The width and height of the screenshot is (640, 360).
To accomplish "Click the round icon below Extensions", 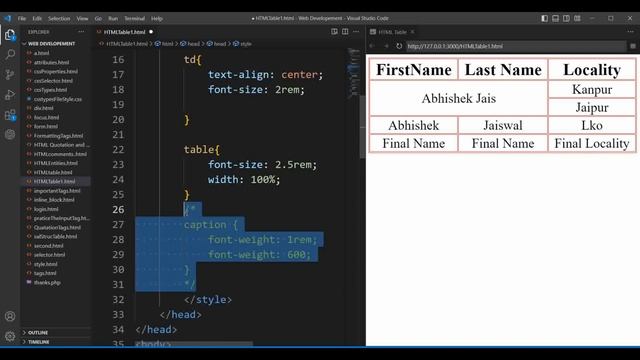I will pos(10,134).
